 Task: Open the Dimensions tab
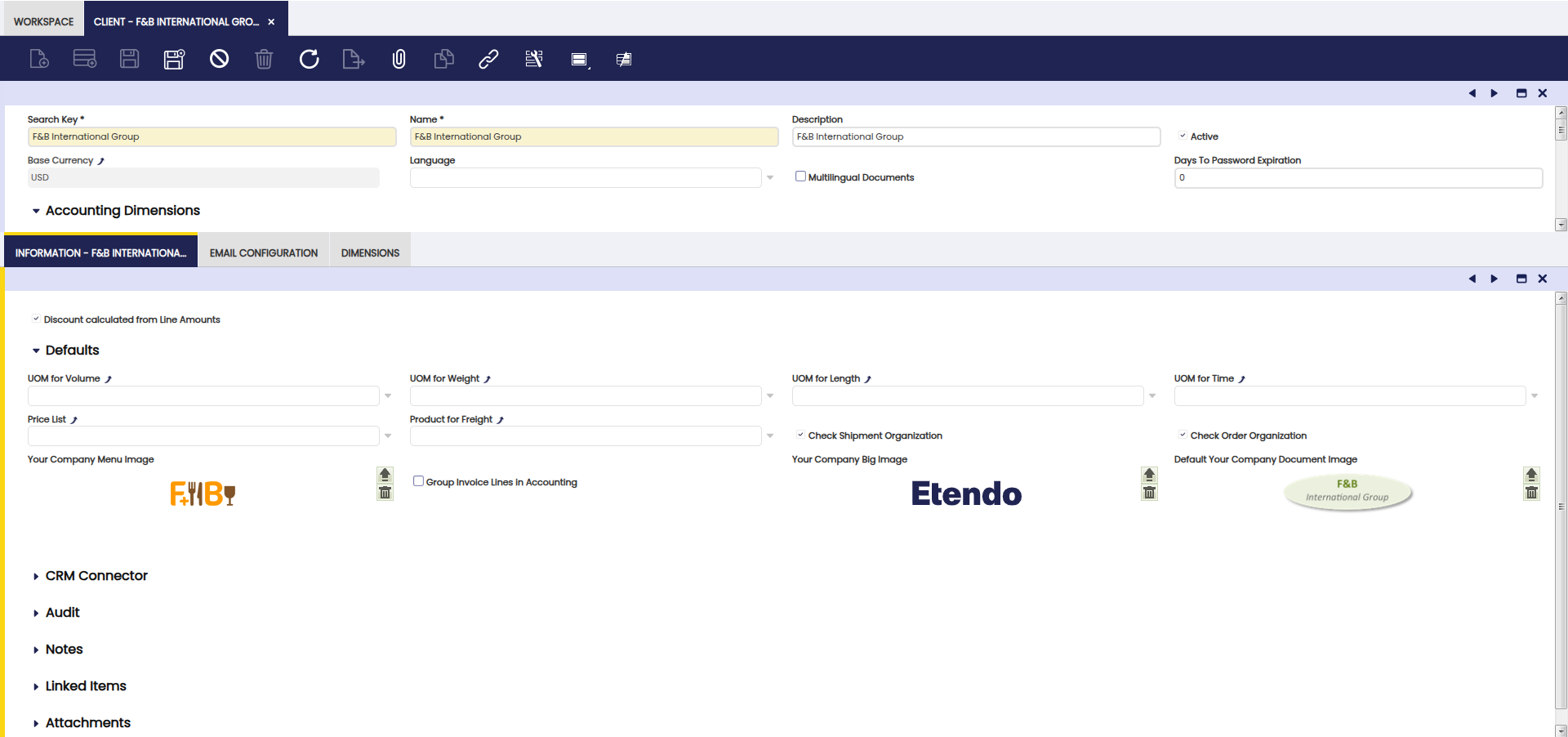(x=370, y=253)
